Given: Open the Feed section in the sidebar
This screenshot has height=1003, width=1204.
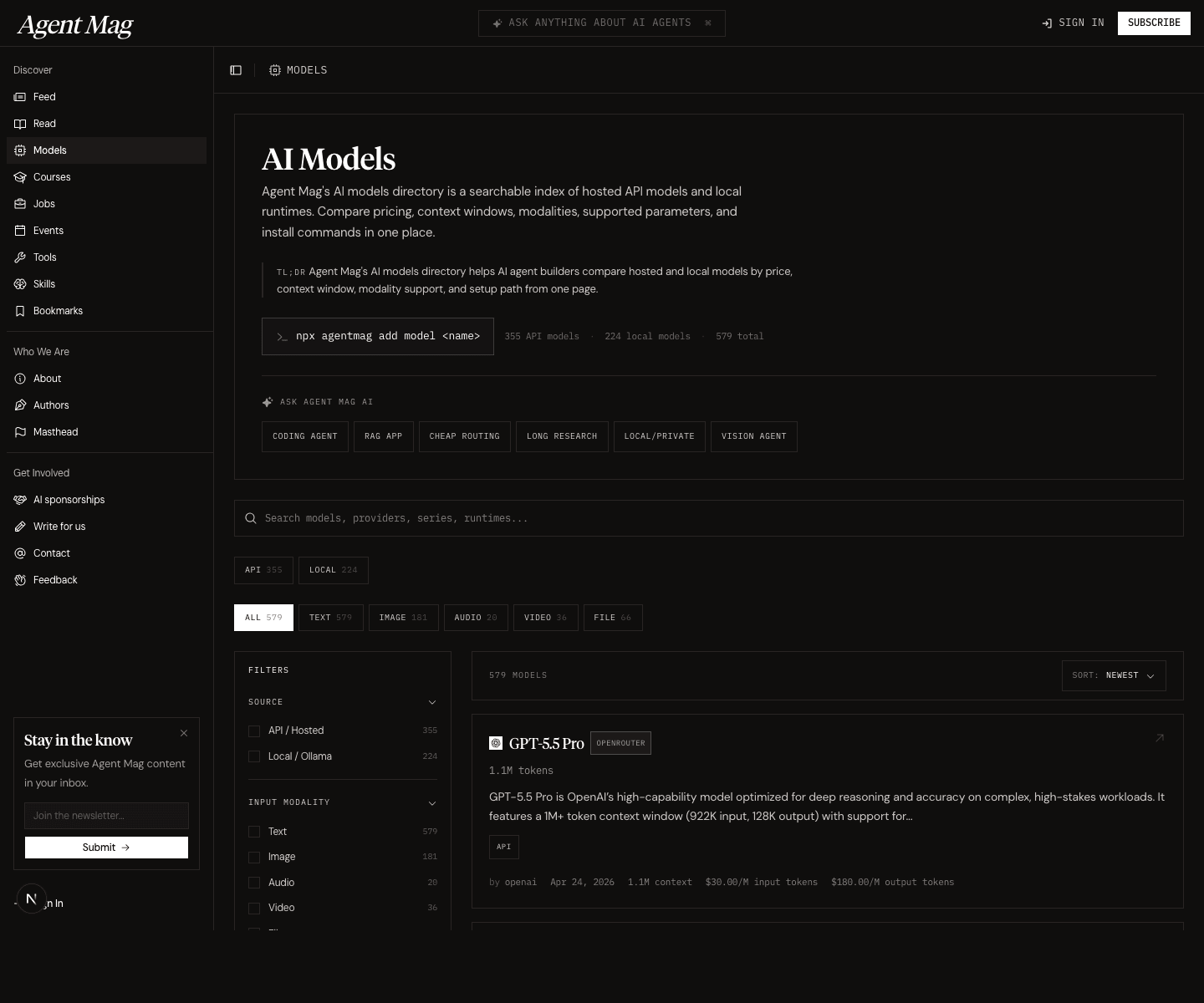Looking at the screenshot, I should click(x=20, y=97).
